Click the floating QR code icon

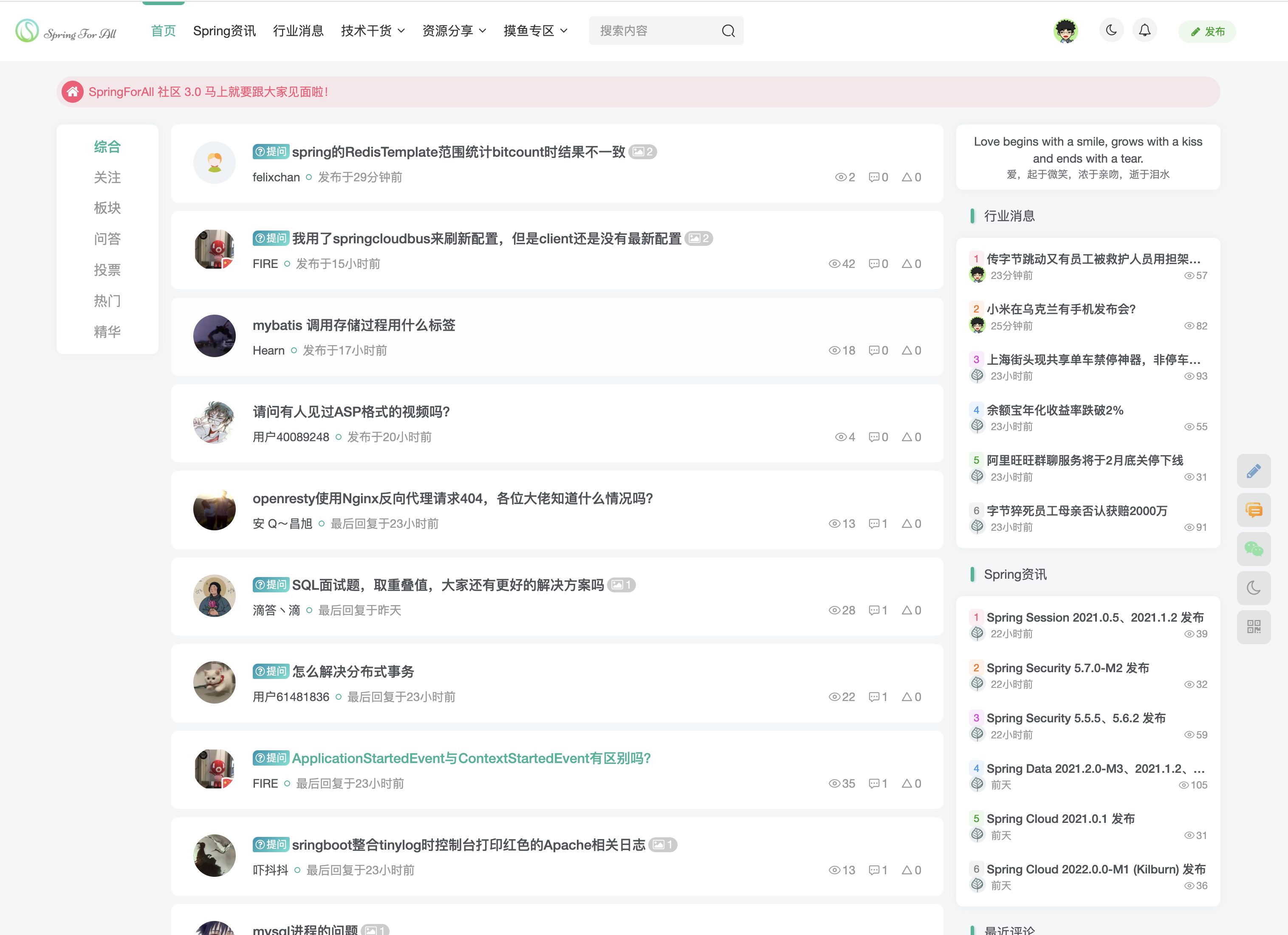pos(1253,627)
